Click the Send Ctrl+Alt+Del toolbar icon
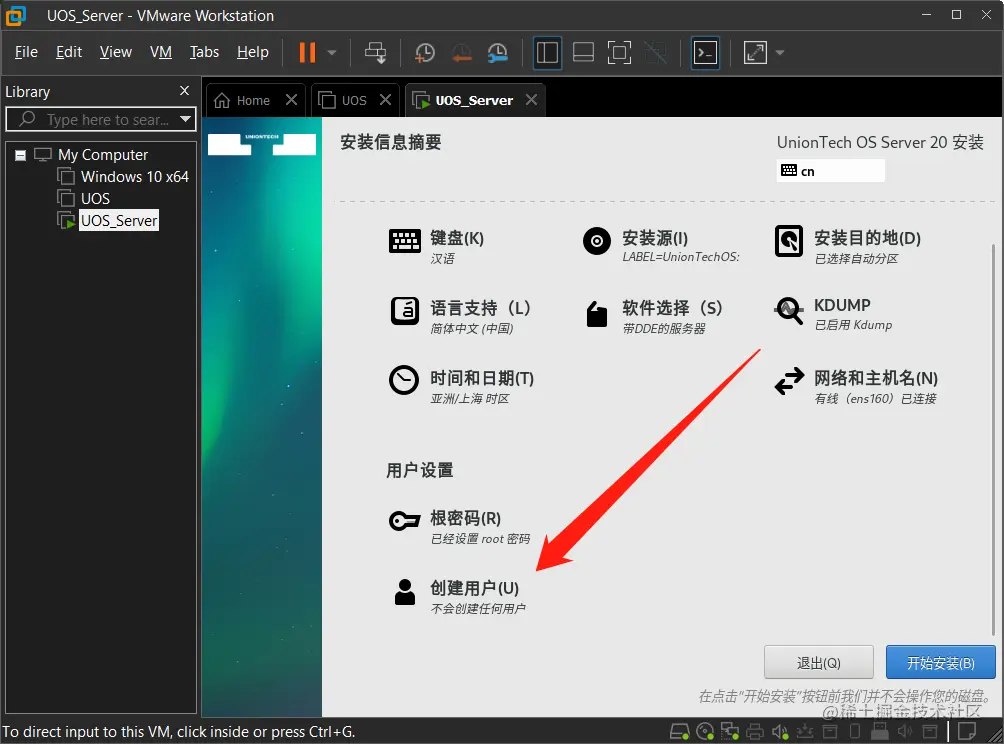 (375, 53)
